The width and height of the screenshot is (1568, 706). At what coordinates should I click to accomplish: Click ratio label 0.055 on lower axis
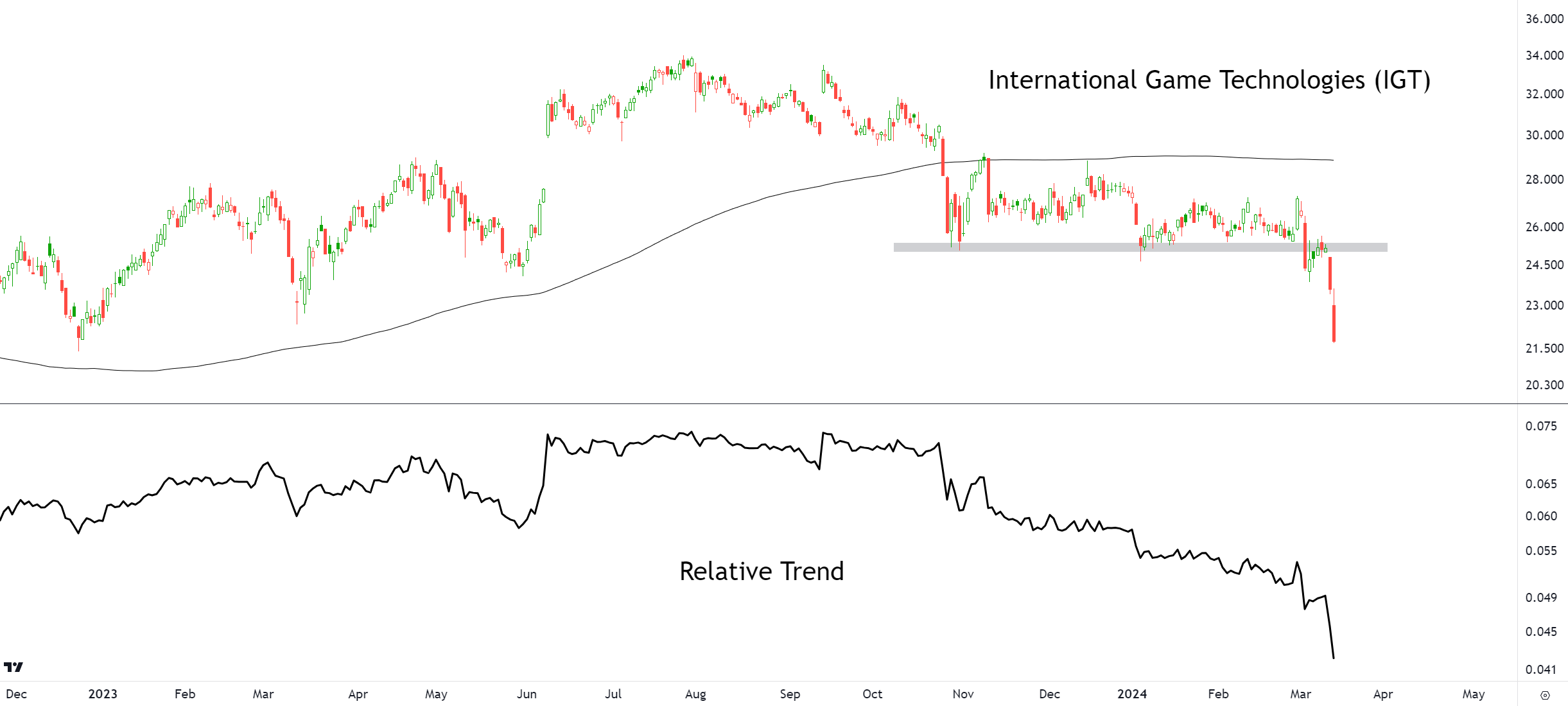[1541, 551]
